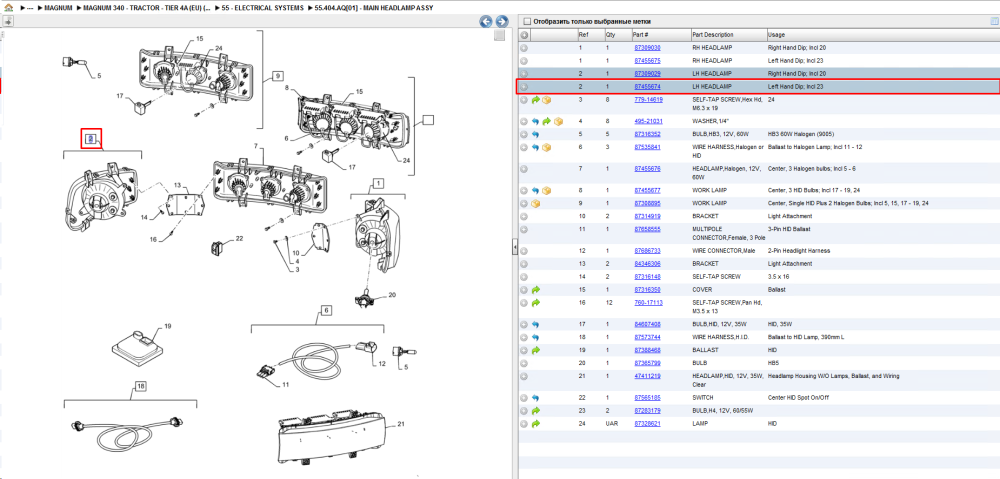1000x479 pixels.
Task: Click package icon on WORK LAMP 87308895 row
Action: click(536, 203)
